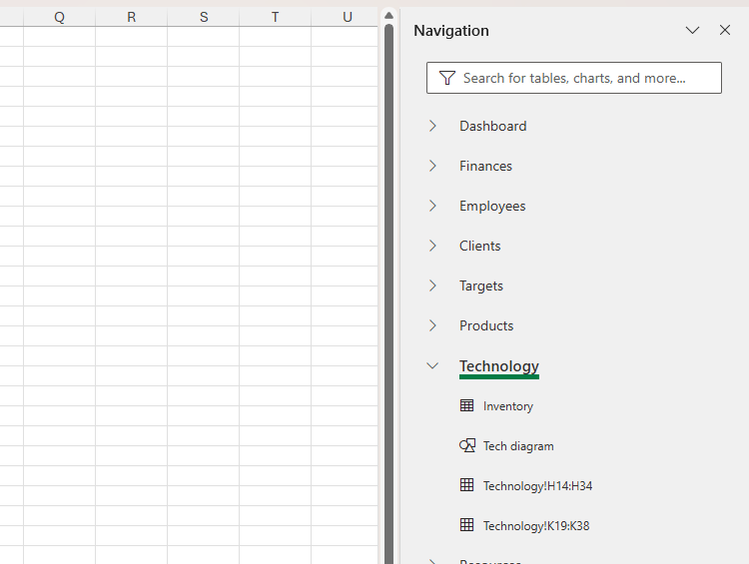
Task: Click the Tech diagram shape icon
Action: (x=467, y=446)
